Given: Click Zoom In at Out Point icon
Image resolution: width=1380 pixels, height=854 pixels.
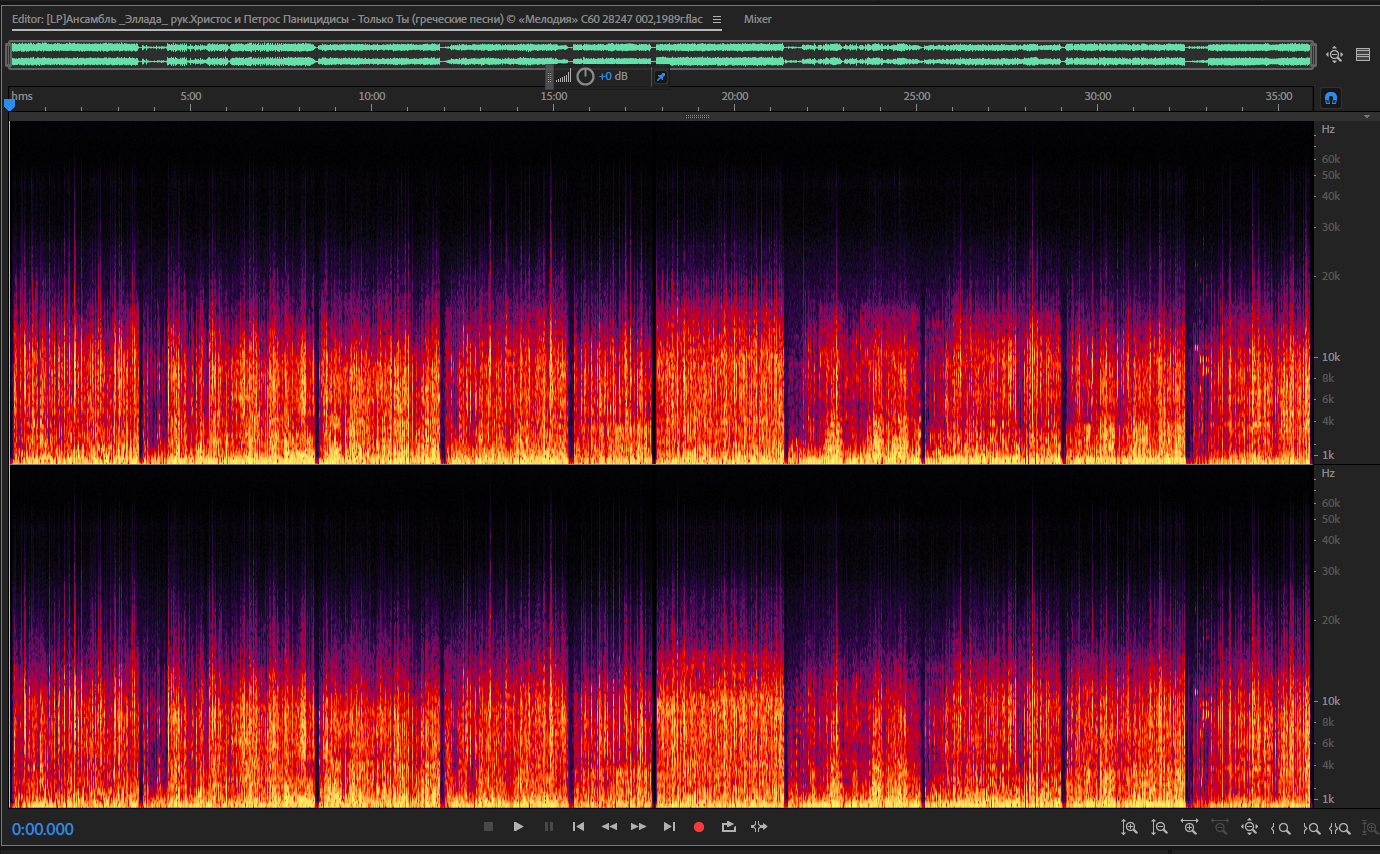Looking at the screenshot, I should click(1311, 828).
